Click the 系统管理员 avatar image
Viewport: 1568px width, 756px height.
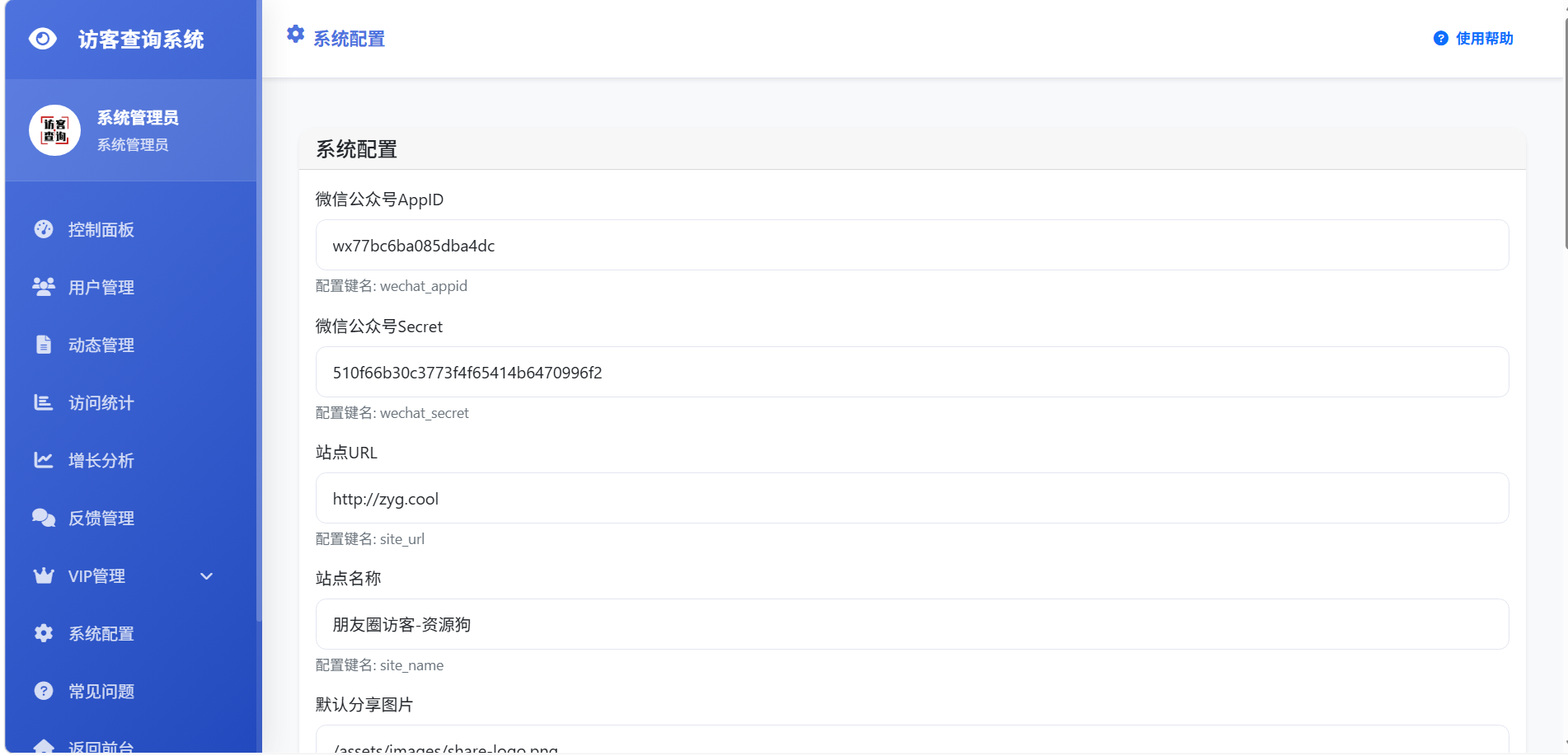(55, 130)
